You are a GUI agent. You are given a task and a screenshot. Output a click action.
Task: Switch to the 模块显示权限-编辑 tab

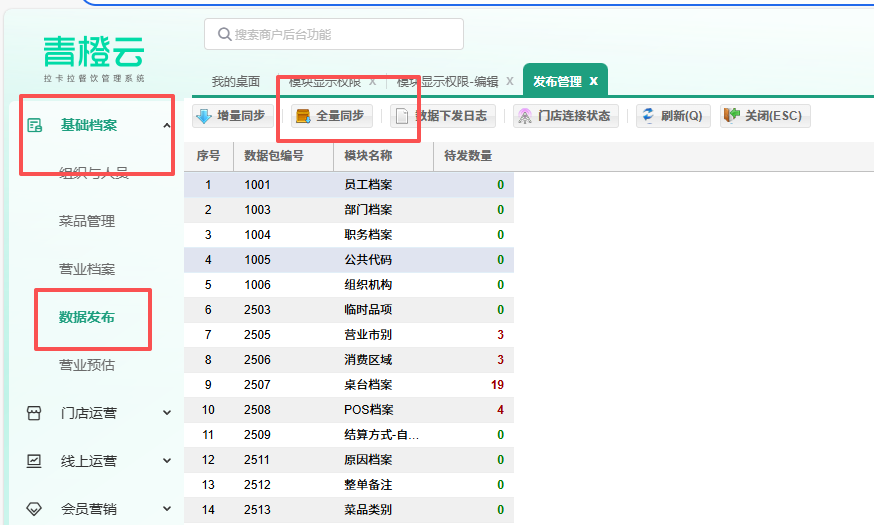[x=448, y=81]
